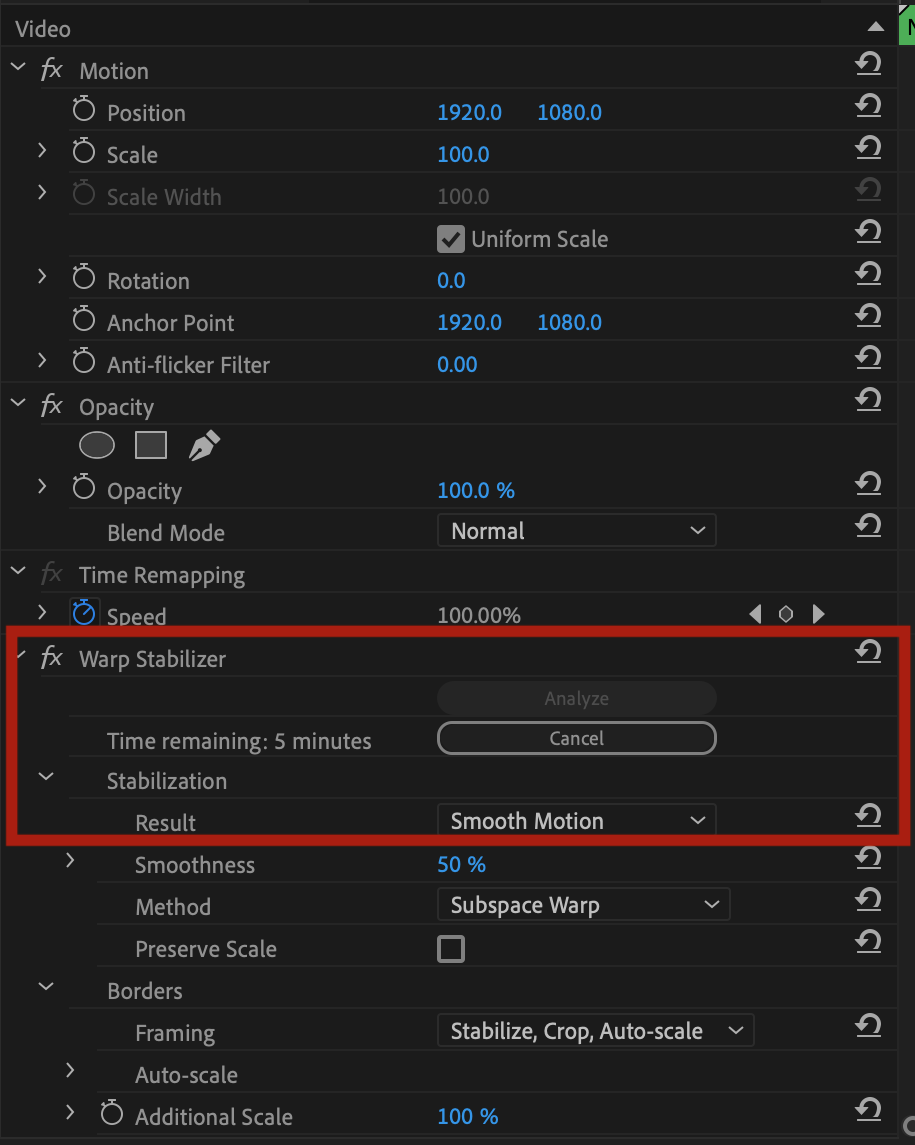The width and height of the screenshot is (915, 1145).
Task: Toggle the Motion fx effect on or off
Action: pyautogui.click(x=52, y=70)
